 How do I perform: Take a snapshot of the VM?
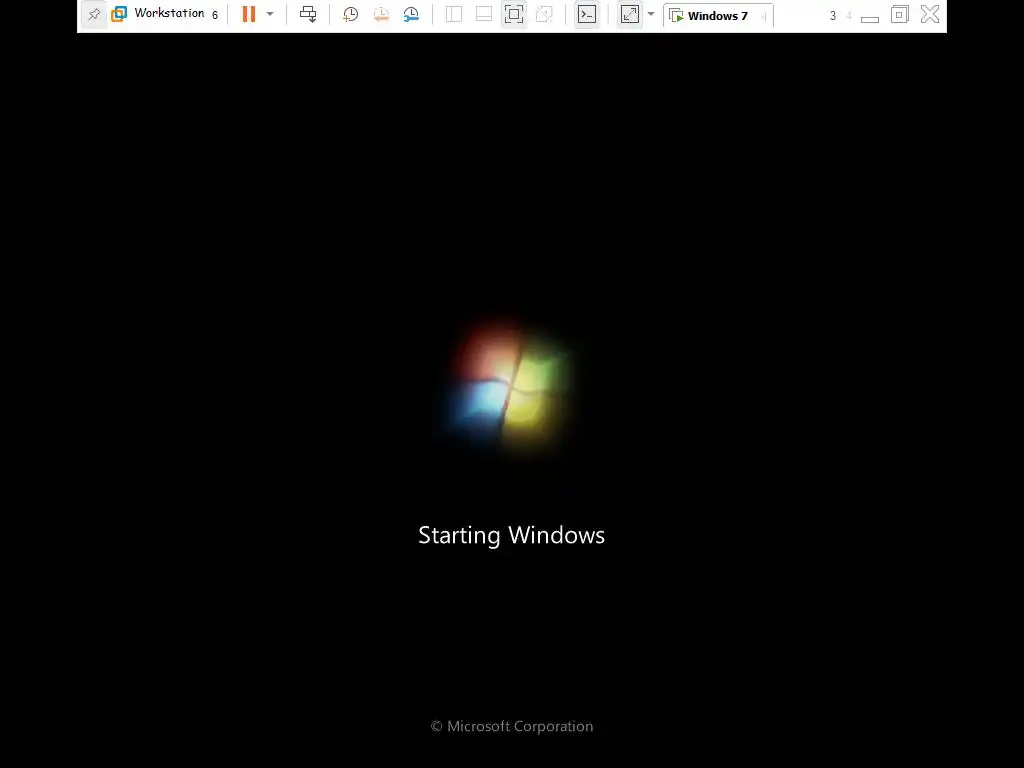(351, 14)
